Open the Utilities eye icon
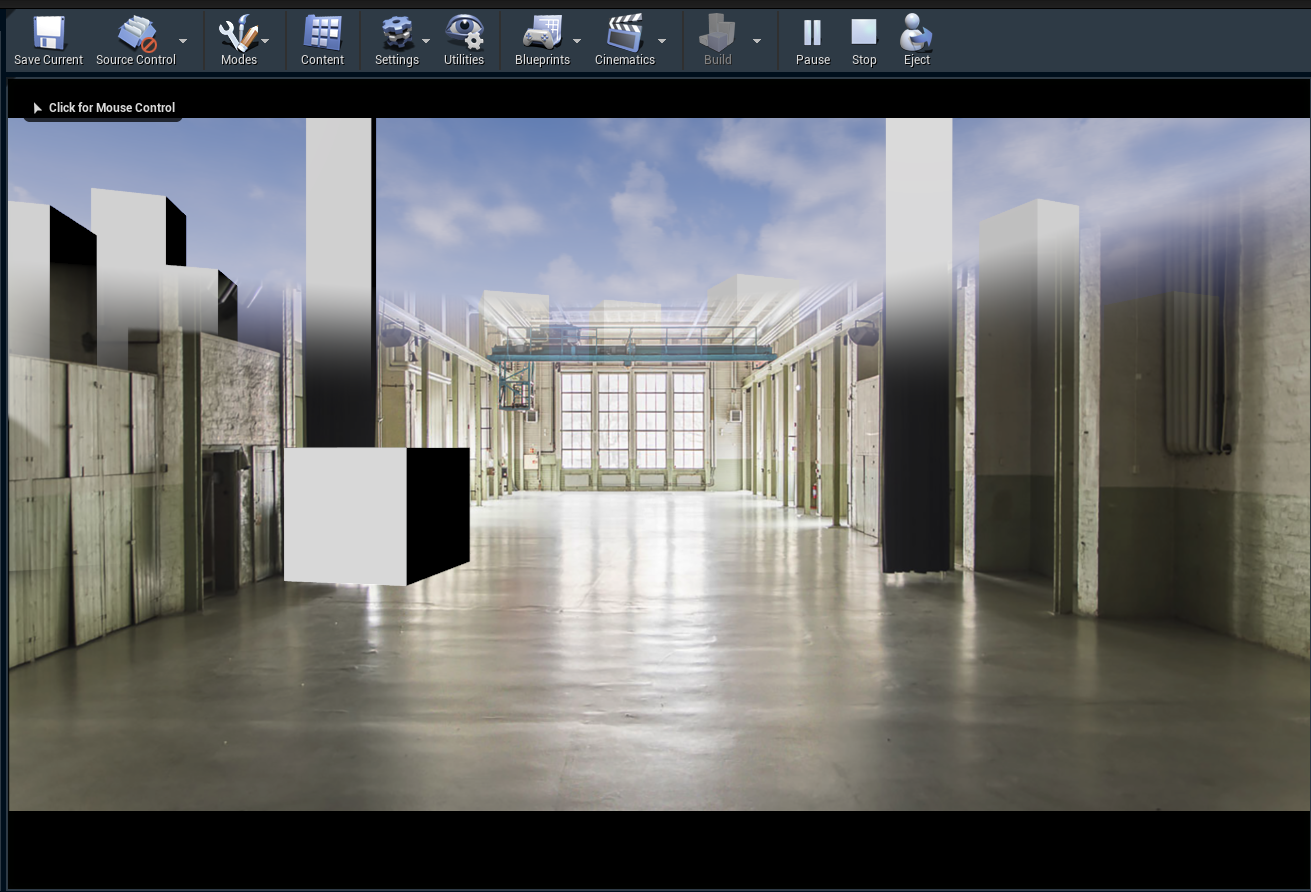This screenshot has width=1311, height=892. tap(464, 34)
